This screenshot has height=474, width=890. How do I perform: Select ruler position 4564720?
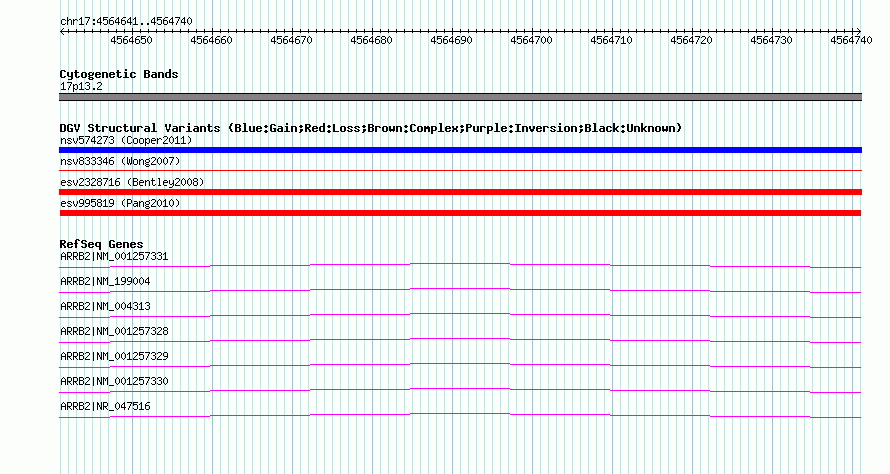[x=691, y=40]
